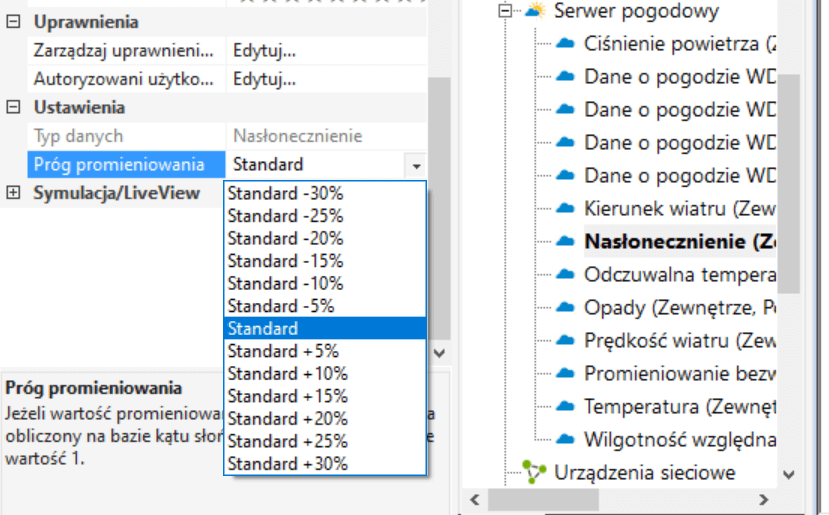Select Standard -30% from the list
The height and width of the screenshot is (515, 829).
click(x=285, y=193)
